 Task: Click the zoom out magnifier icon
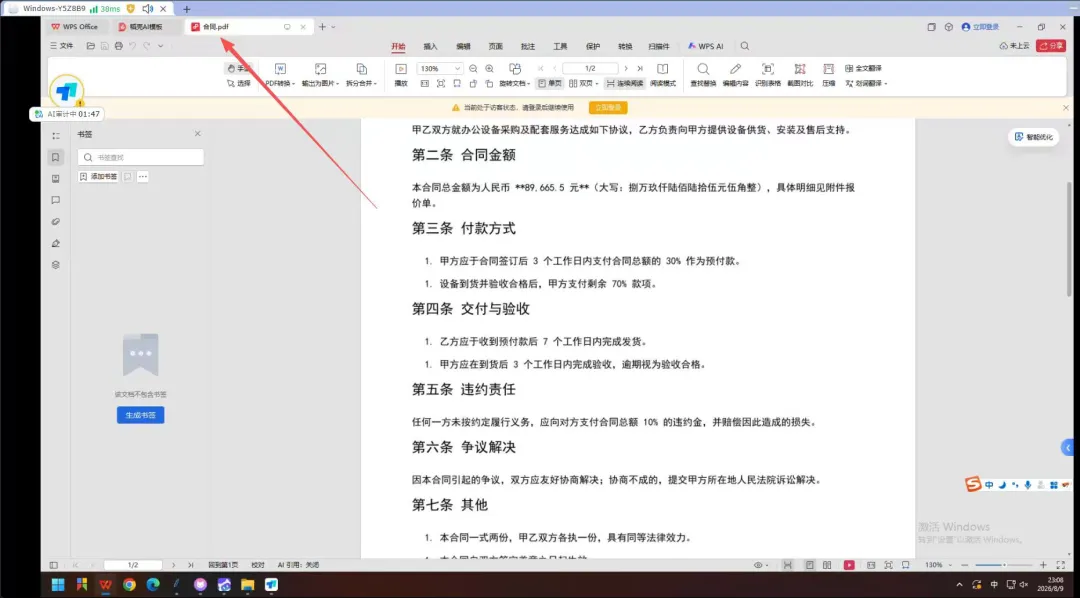473,69
